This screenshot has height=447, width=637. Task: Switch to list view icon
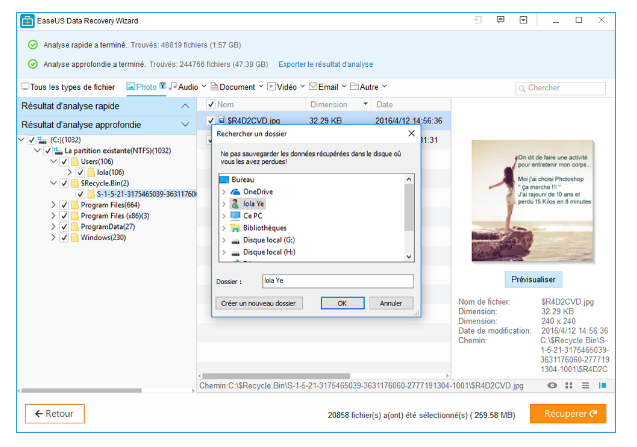click(x=585, y=385)
